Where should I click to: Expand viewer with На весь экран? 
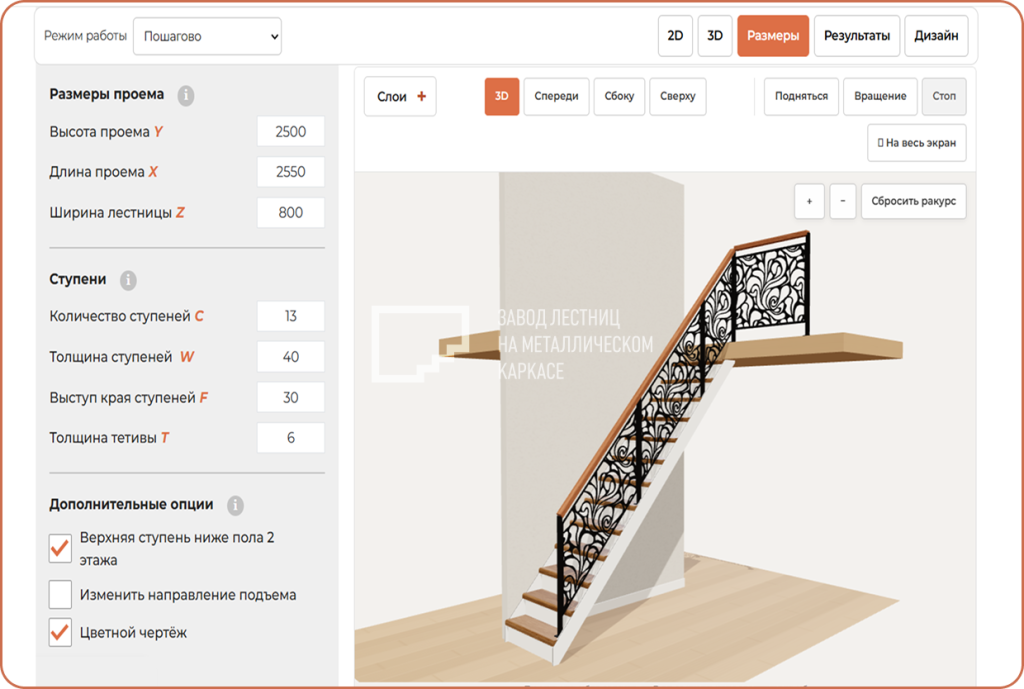(917, 142)
